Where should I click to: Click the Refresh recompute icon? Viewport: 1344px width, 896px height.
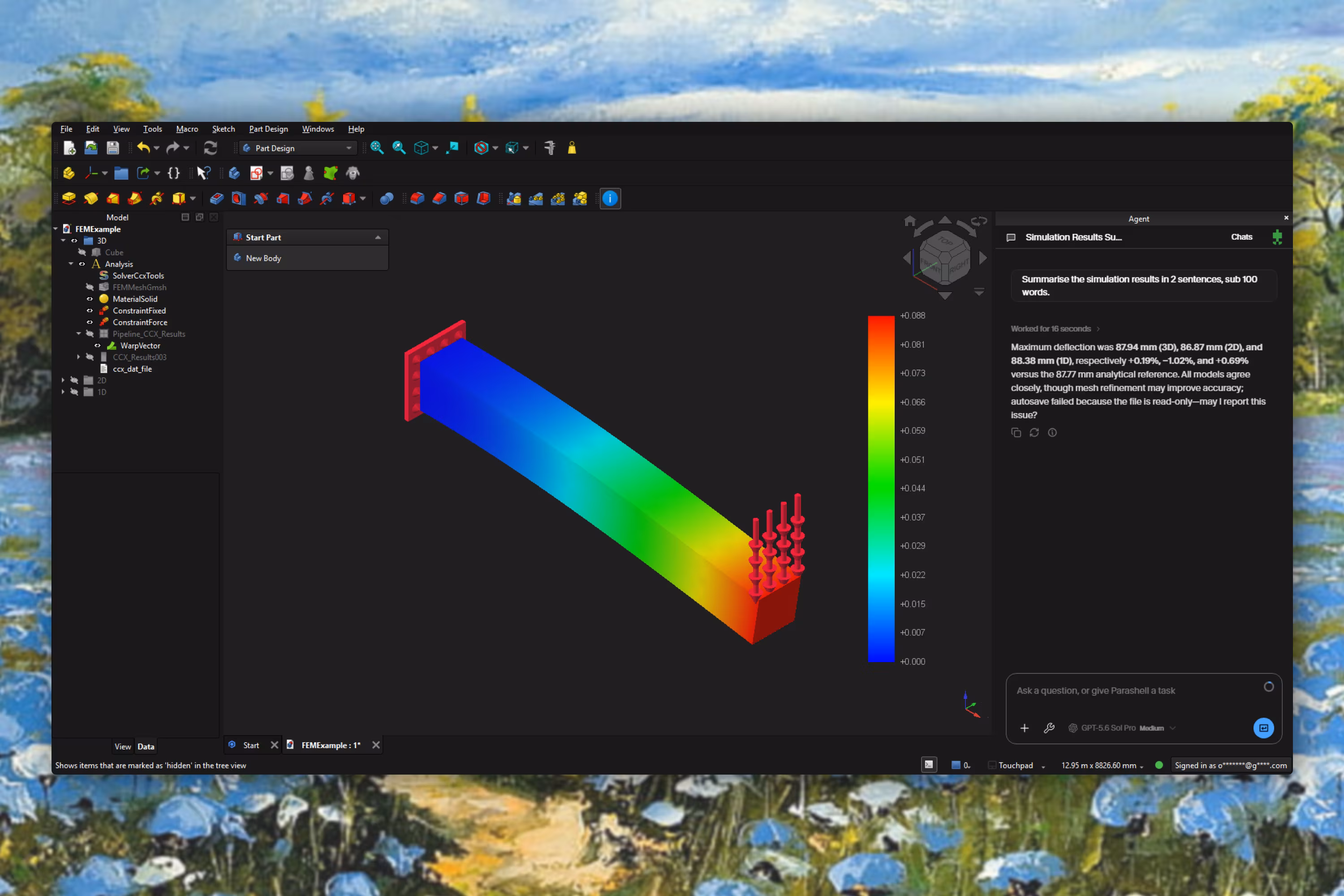210,148
